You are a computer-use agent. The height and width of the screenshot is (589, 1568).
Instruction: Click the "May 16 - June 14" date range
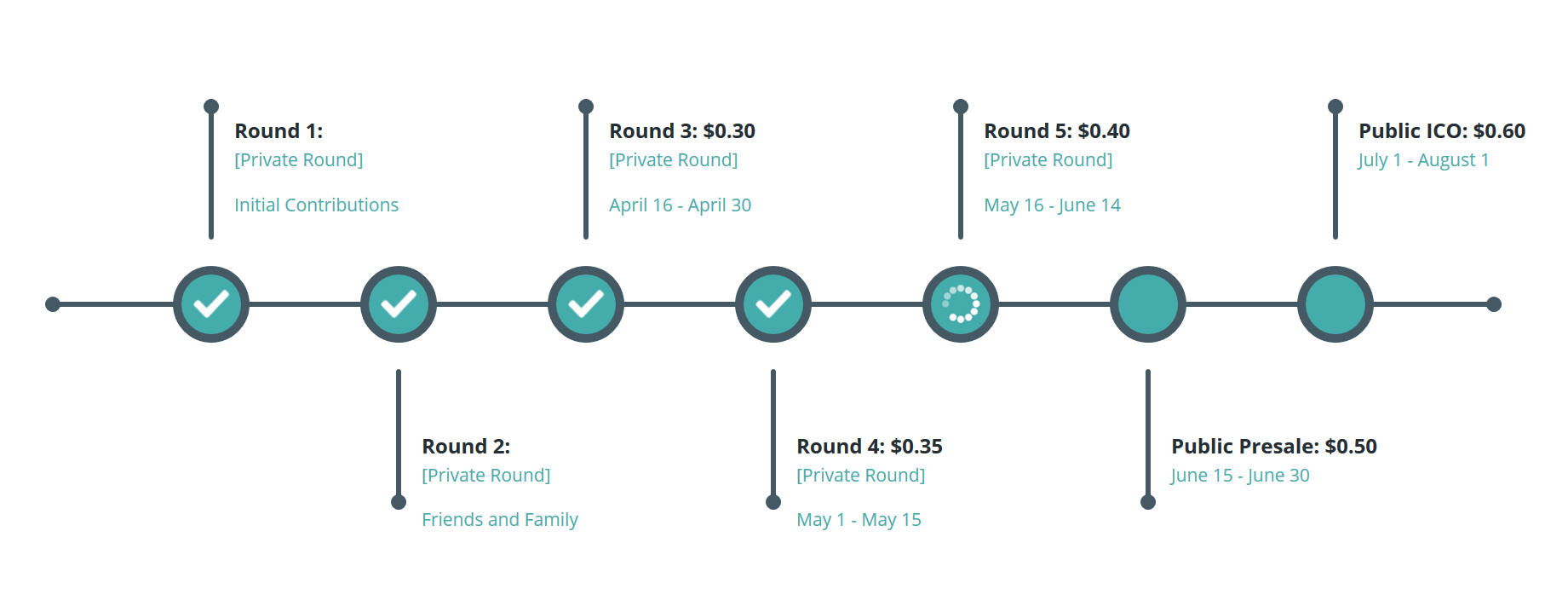1053,205
